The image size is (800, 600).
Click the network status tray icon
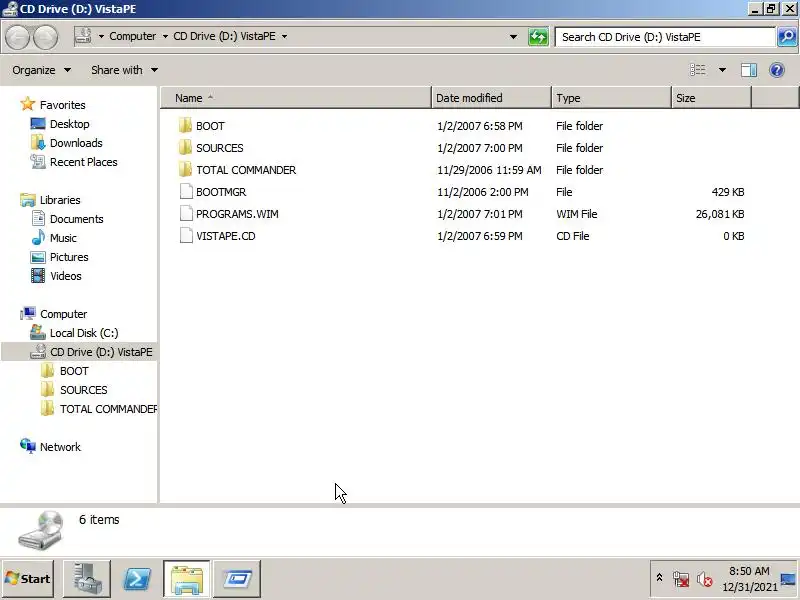click(681, 579)
